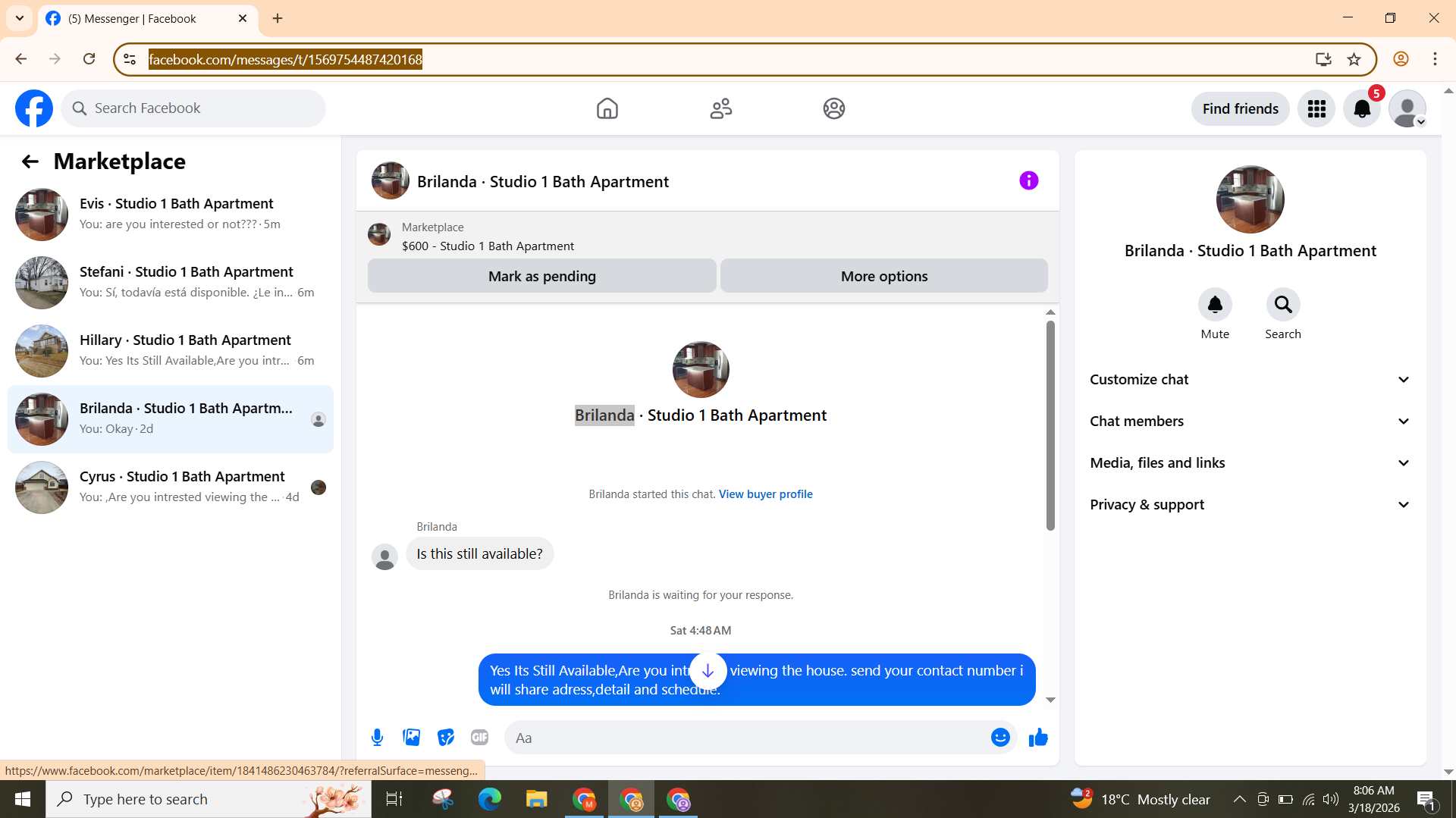Attach a photo or file to message

(412, 737)
